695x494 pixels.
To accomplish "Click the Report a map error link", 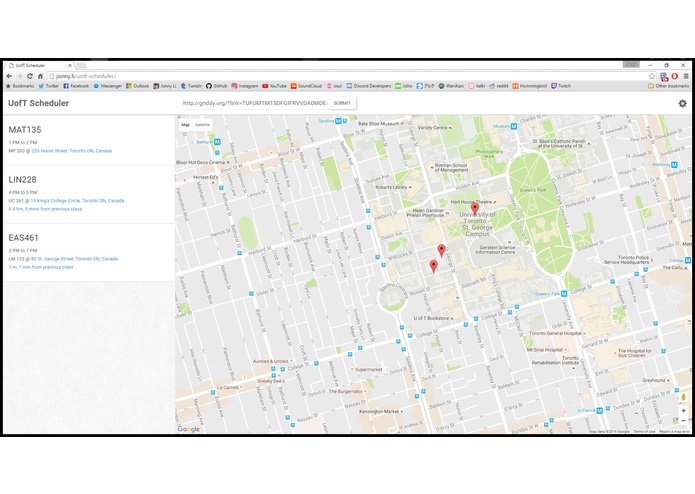I will point(674,431).
